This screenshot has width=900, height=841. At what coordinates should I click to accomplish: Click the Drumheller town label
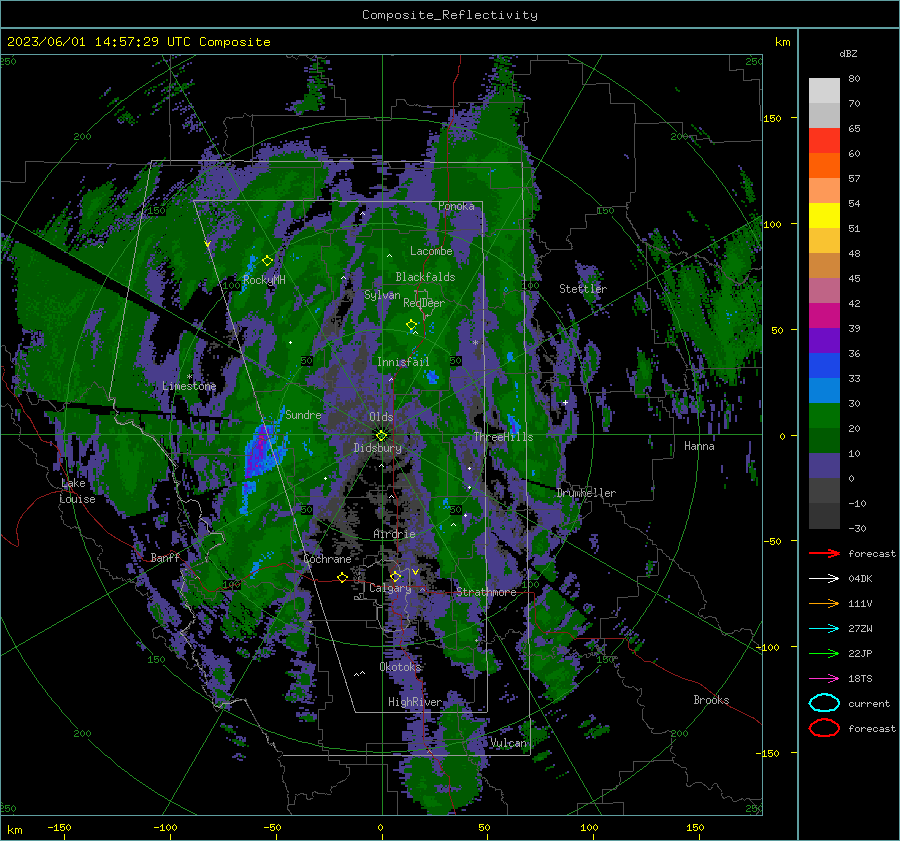tap(586, 493)
